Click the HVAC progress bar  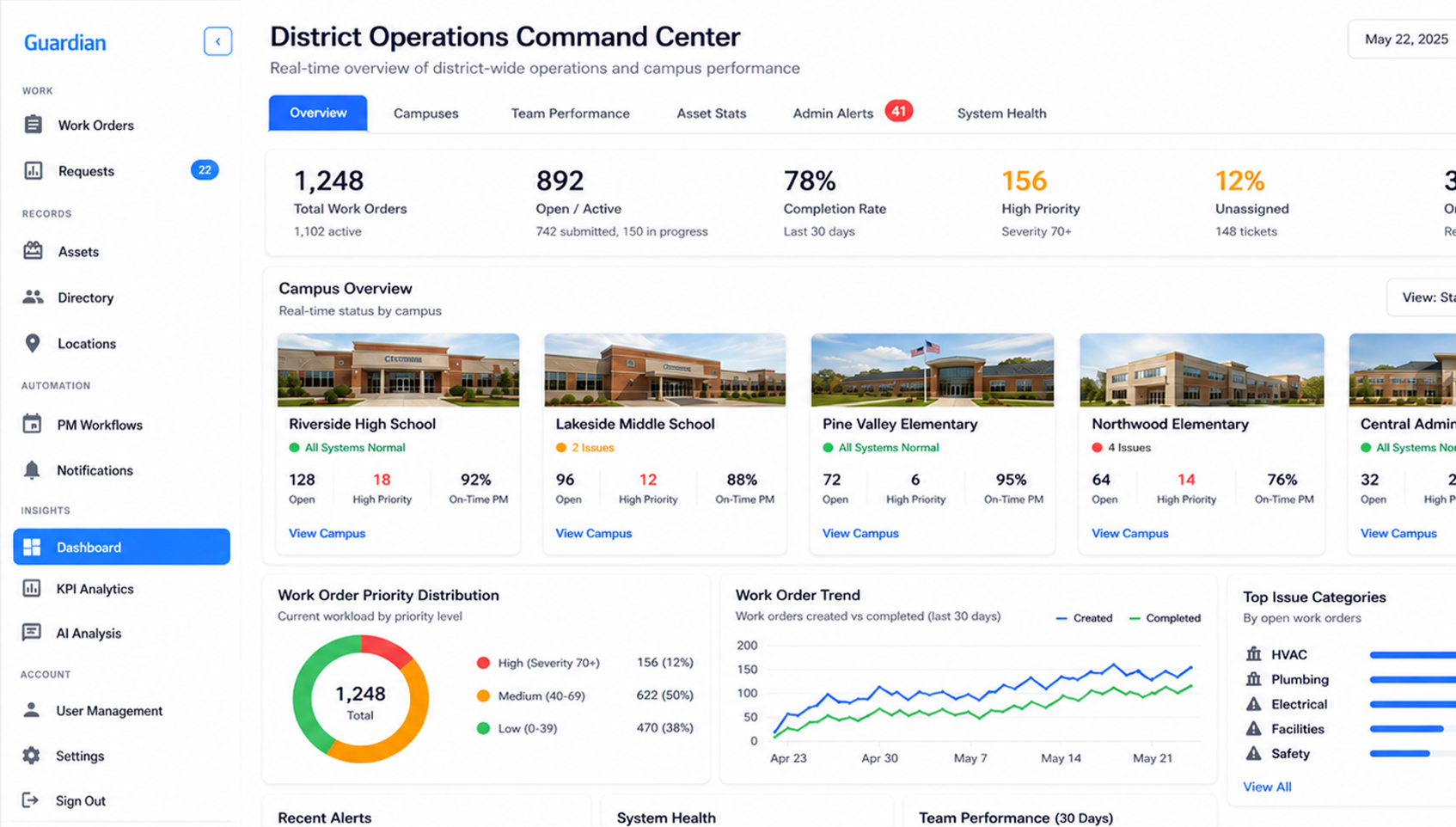(x=1412, y=655)
